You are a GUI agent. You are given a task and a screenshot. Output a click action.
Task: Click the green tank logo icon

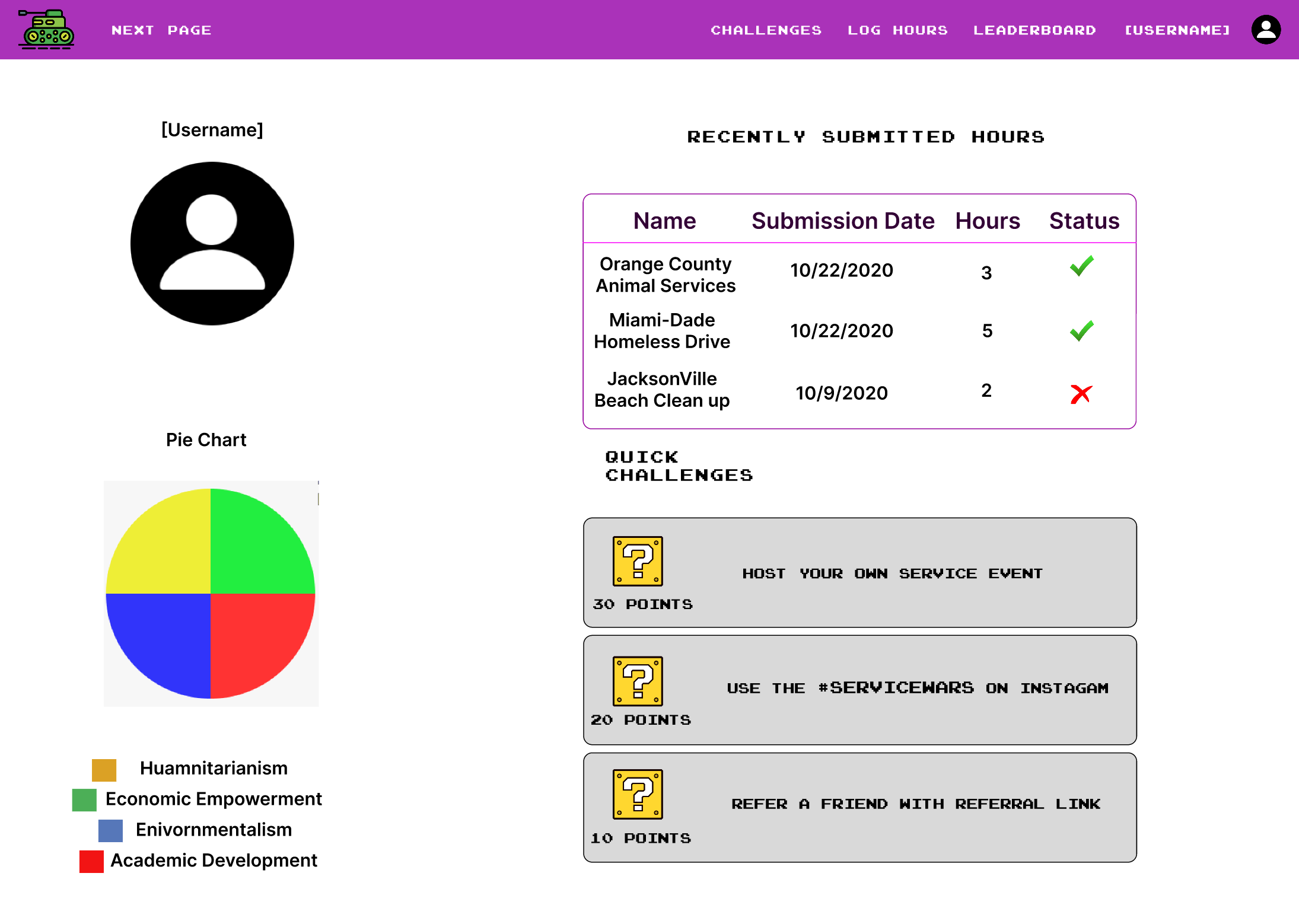tap(46, 30)
